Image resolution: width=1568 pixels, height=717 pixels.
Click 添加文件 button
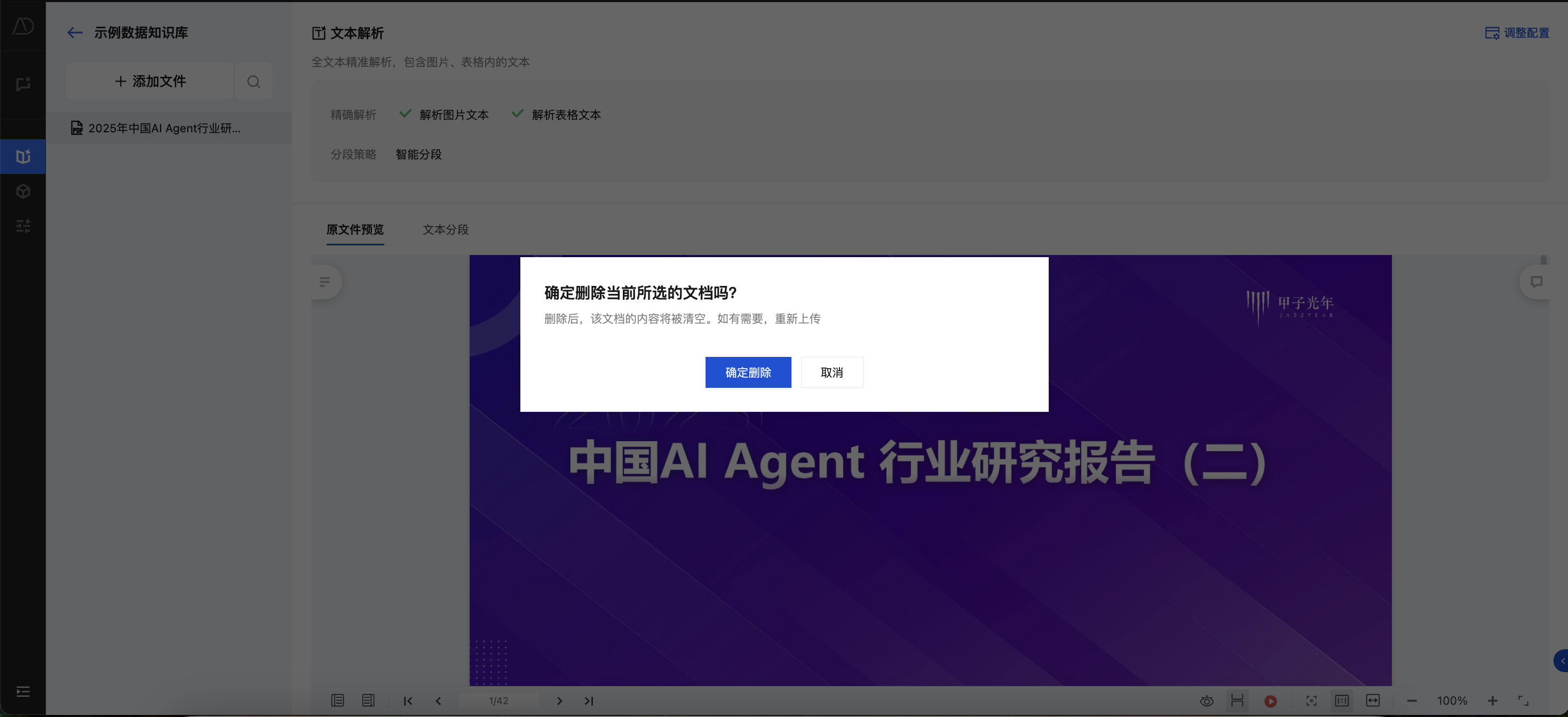(x=150, y=82)
